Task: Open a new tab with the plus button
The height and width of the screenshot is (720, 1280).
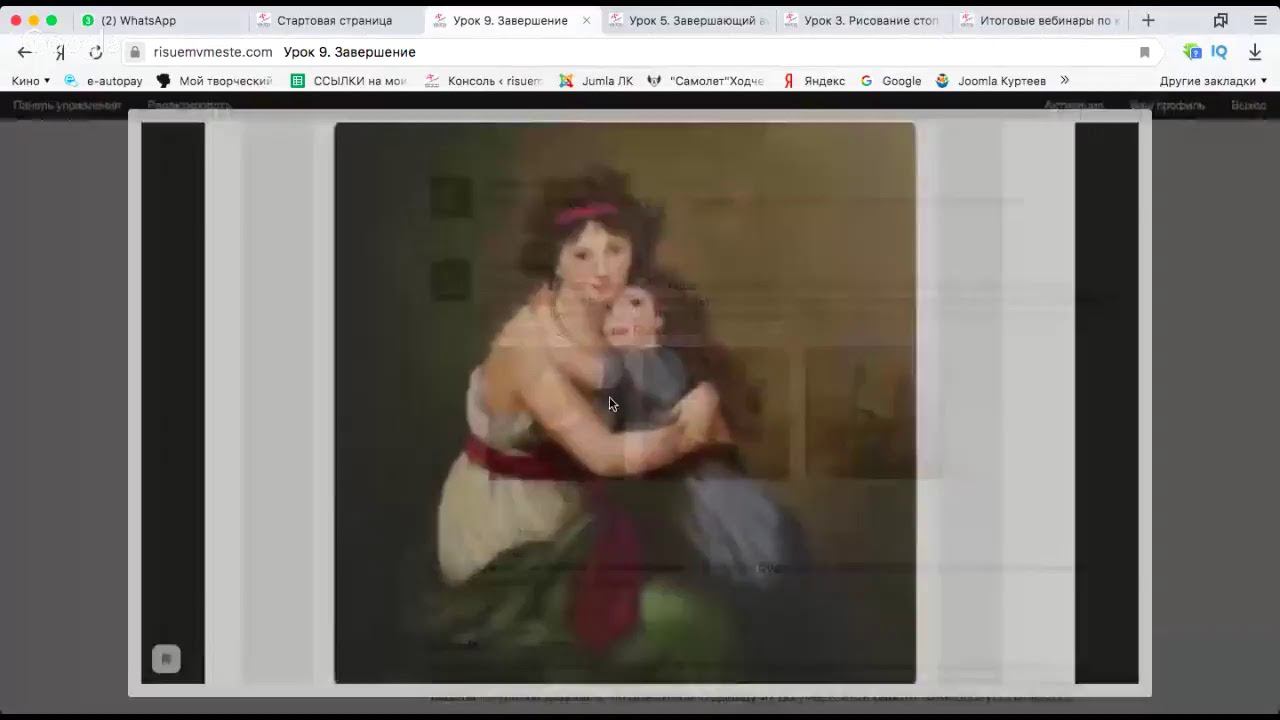Action: (1148, 20)
